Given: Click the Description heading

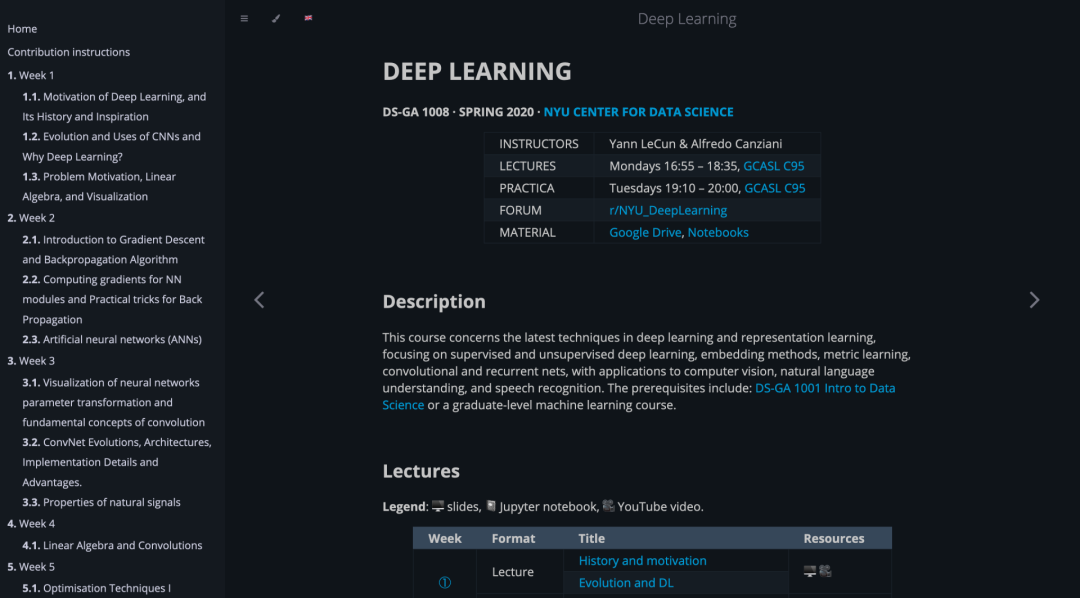Looking at the screenshot, I should [x=434, y=302].
